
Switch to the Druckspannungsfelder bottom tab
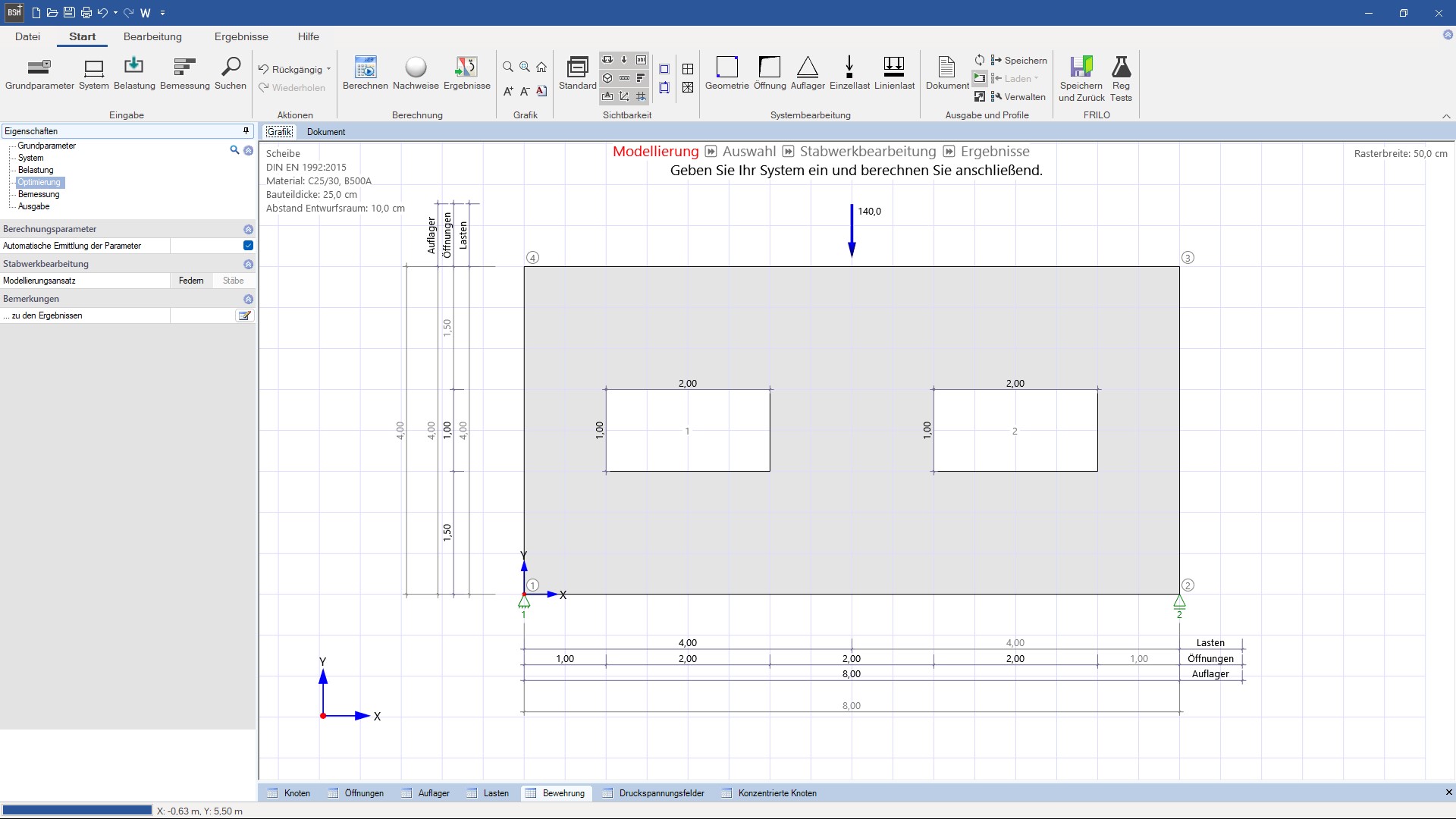coord(661,793)
